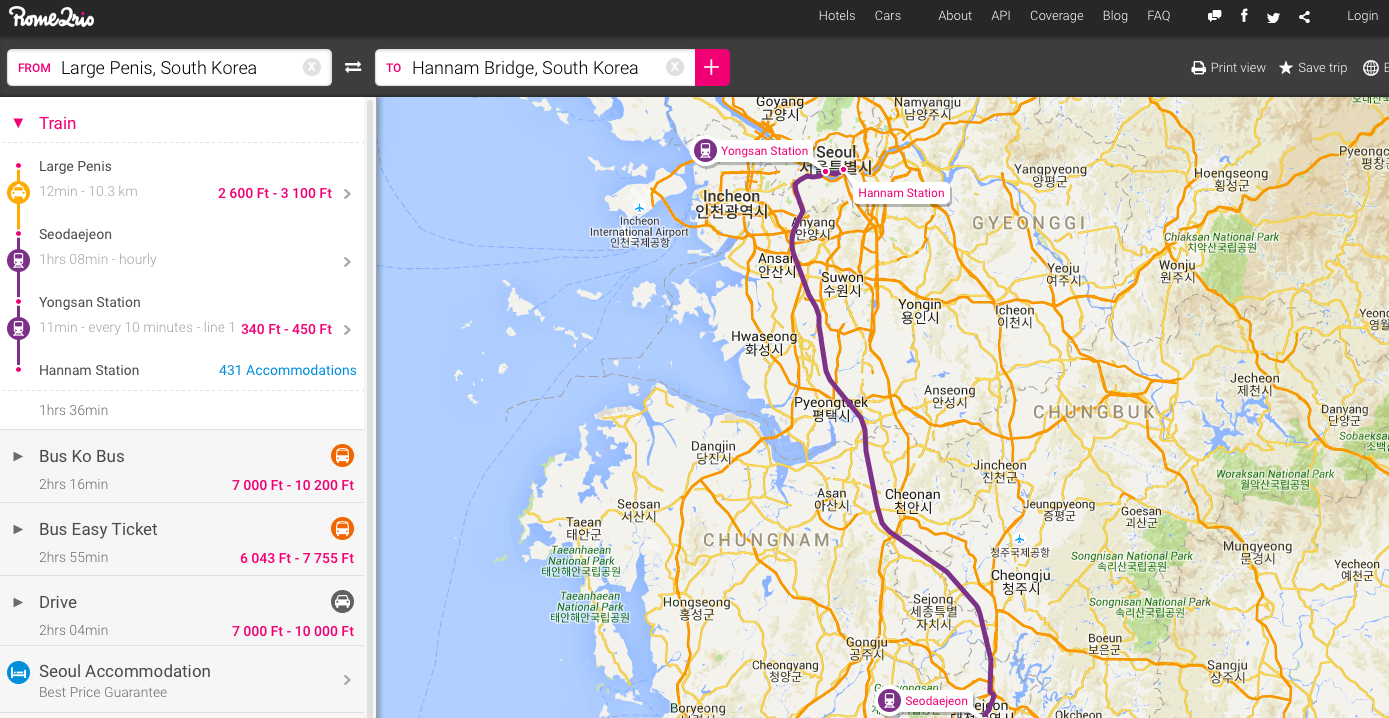
Task: Select the 'Yongsan Station' stop in itinerary
Action: (x=90, y=302)
